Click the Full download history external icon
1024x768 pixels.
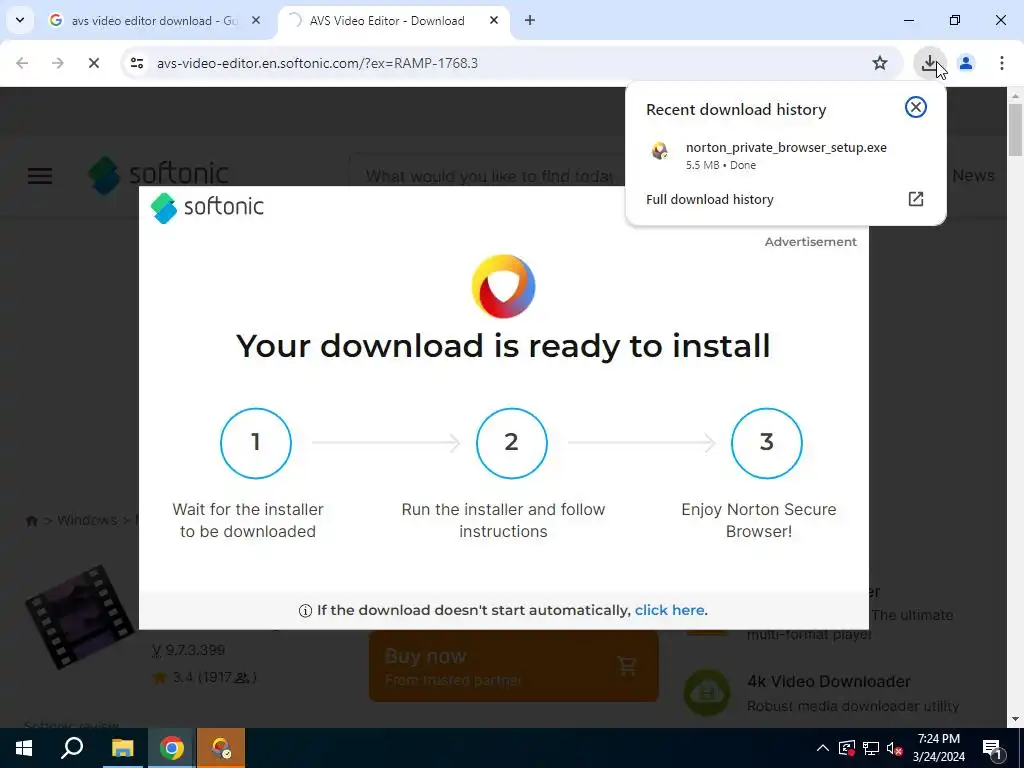(x=916, y=199)
